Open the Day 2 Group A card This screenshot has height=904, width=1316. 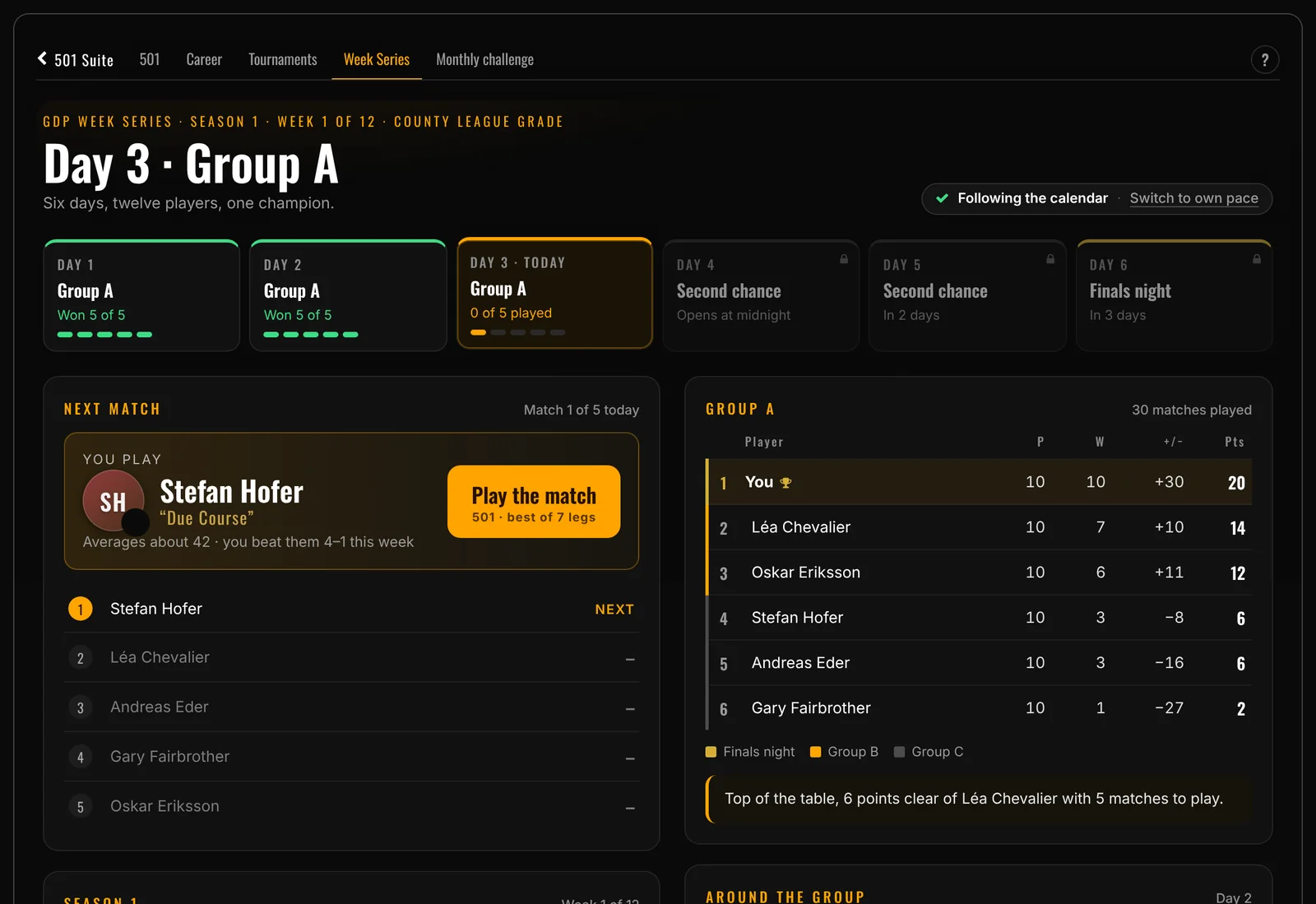pos(348,296)
